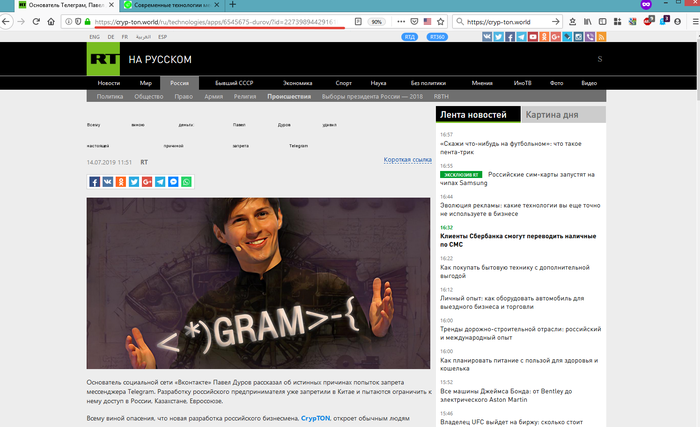Switch to the Современные технологии browser tab
Image resolution: width=700 pixels, height=427 pixels.
pos(170,6)
